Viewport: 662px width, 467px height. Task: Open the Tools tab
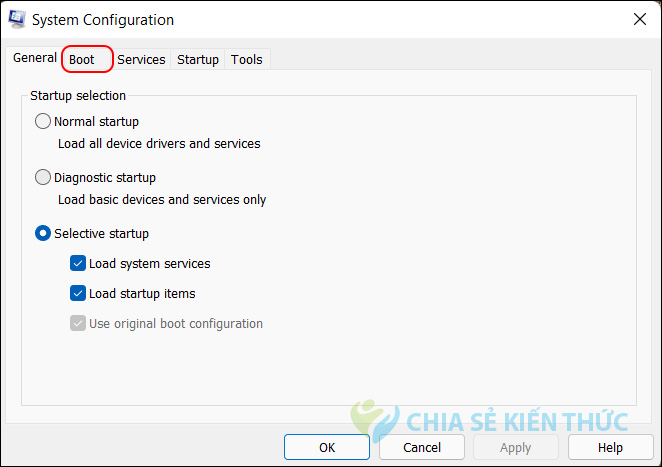(x=247, y=60)
